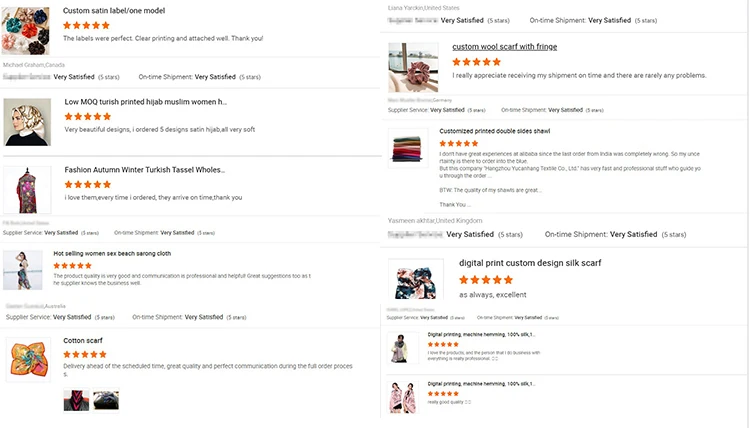Select the 'Hot selling women sex beach sarong cloth' title
Screen dimensions: 750x444
112,254
